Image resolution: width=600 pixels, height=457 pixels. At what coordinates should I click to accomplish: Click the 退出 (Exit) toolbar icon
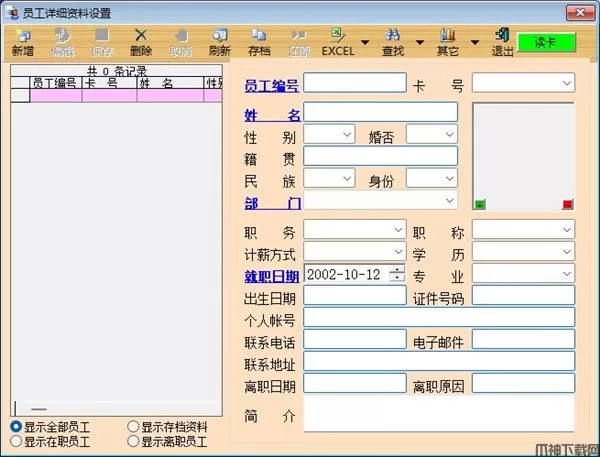[x=503, y=37]
